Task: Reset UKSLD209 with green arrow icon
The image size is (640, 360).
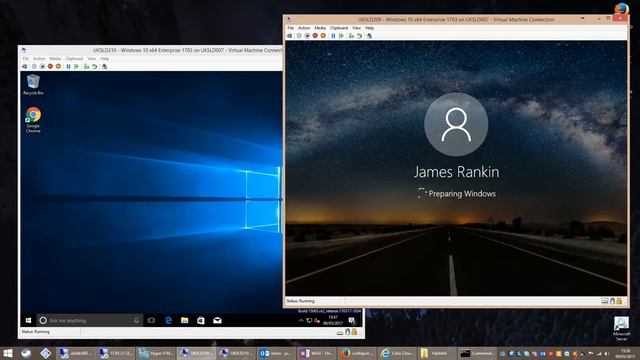Action: [x=341, y=36]
